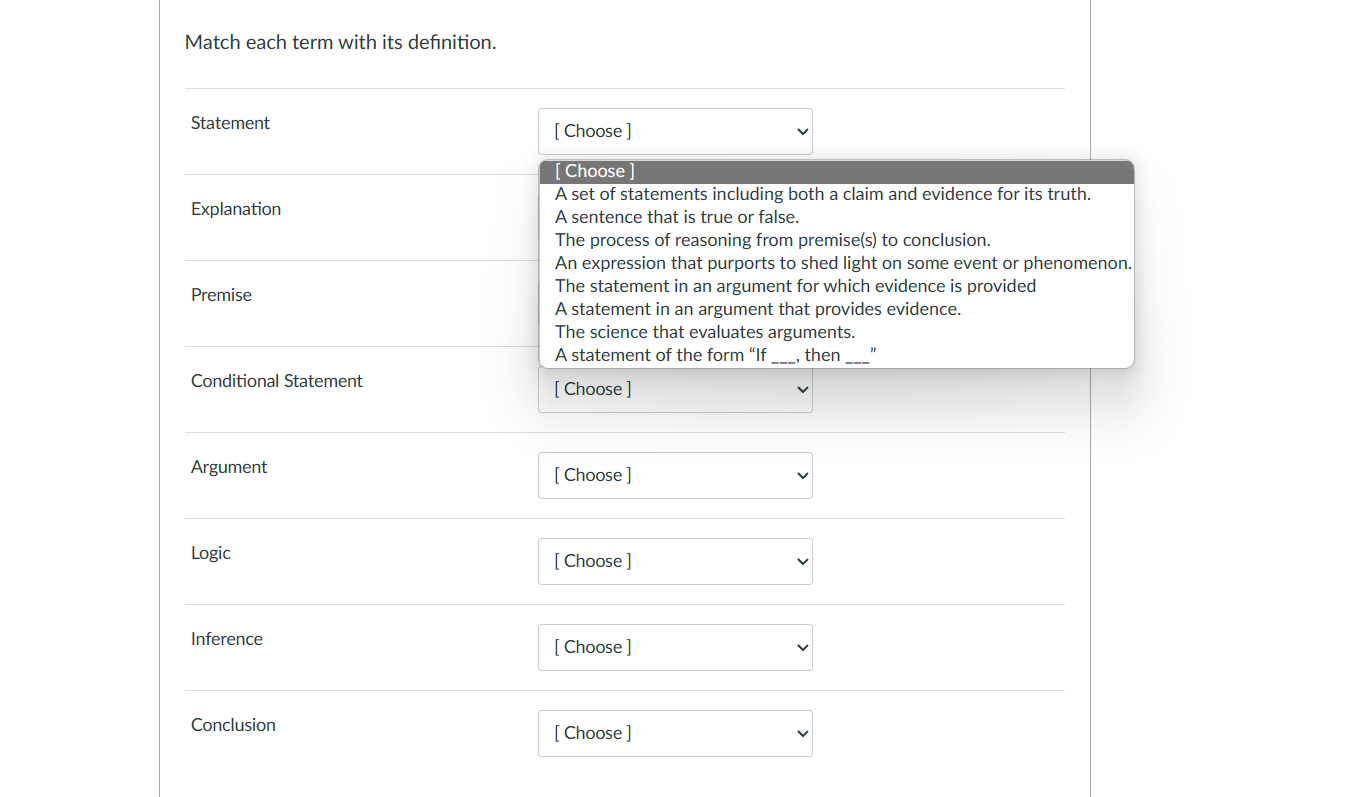
Task: Open the Inference definition dropdown
Action: tap(675, 647)
